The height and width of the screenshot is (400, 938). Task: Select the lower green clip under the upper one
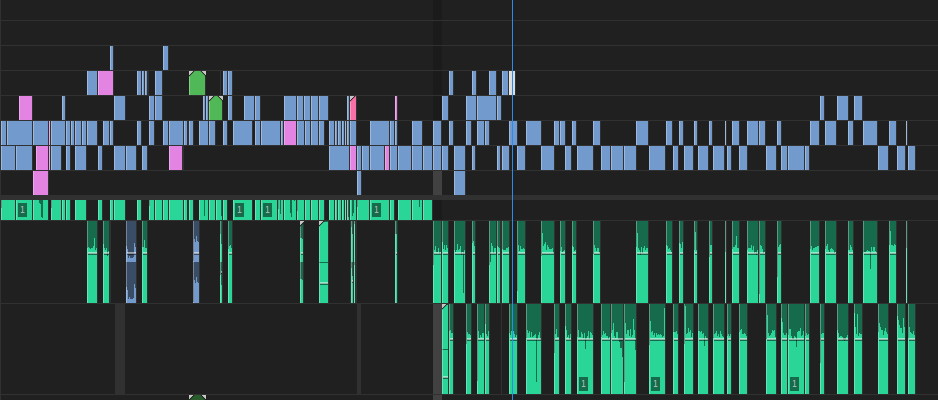(x=215, y=108)
